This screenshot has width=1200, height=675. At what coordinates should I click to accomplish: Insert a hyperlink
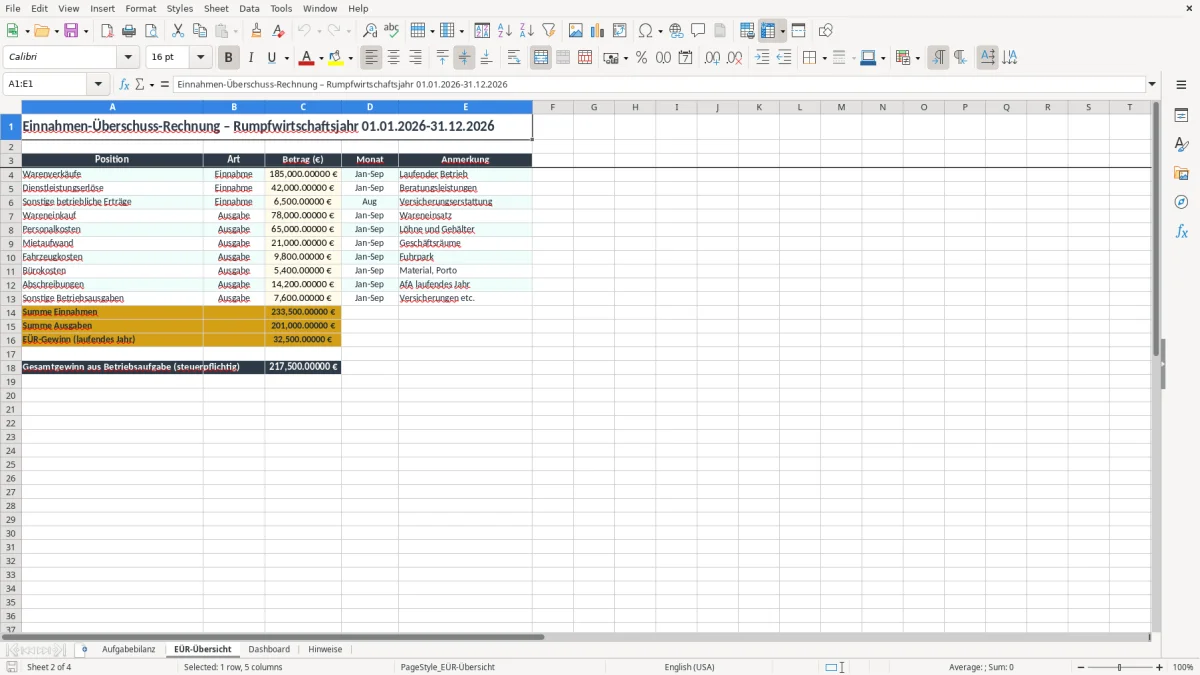click(x=676, y=31)
